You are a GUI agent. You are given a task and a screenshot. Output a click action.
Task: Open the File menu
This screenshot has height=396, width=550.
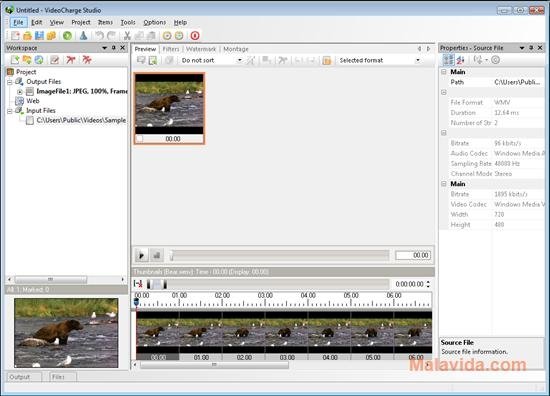(x=18, y=22)
